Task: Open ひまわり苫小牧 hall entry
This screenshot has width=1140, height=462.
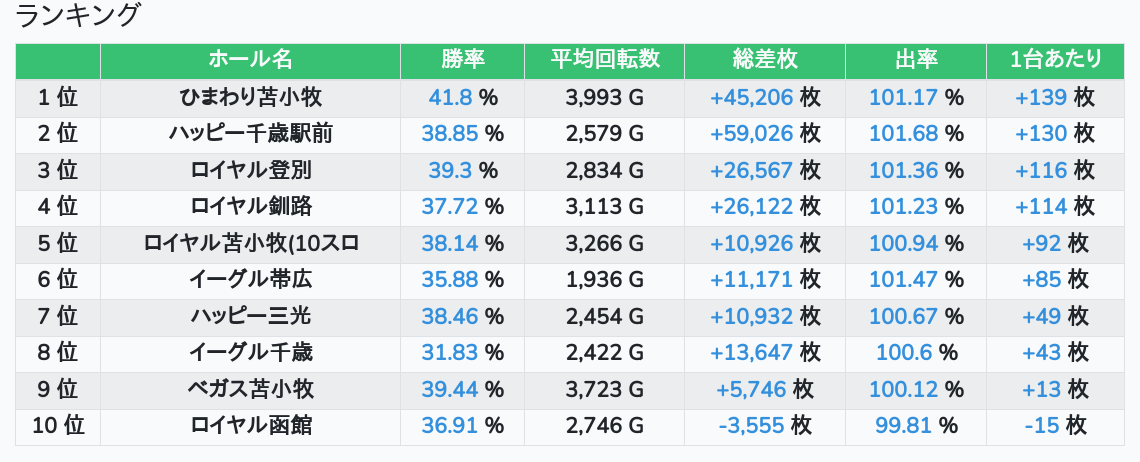Action: 250,97
